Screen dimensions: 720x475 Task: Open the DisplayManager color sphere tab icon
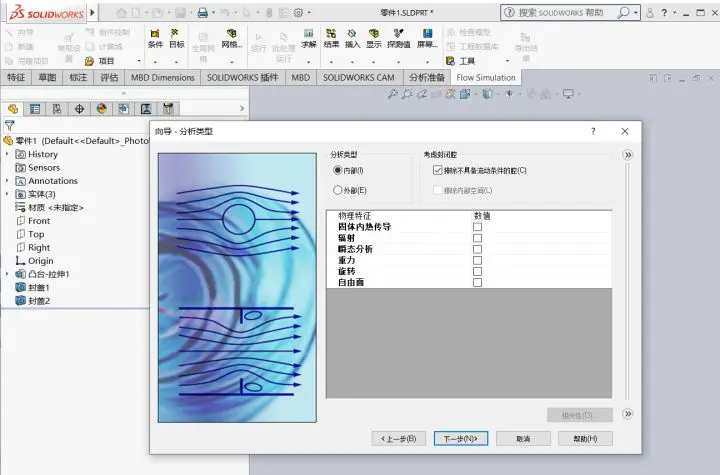(x=101, y=109)
